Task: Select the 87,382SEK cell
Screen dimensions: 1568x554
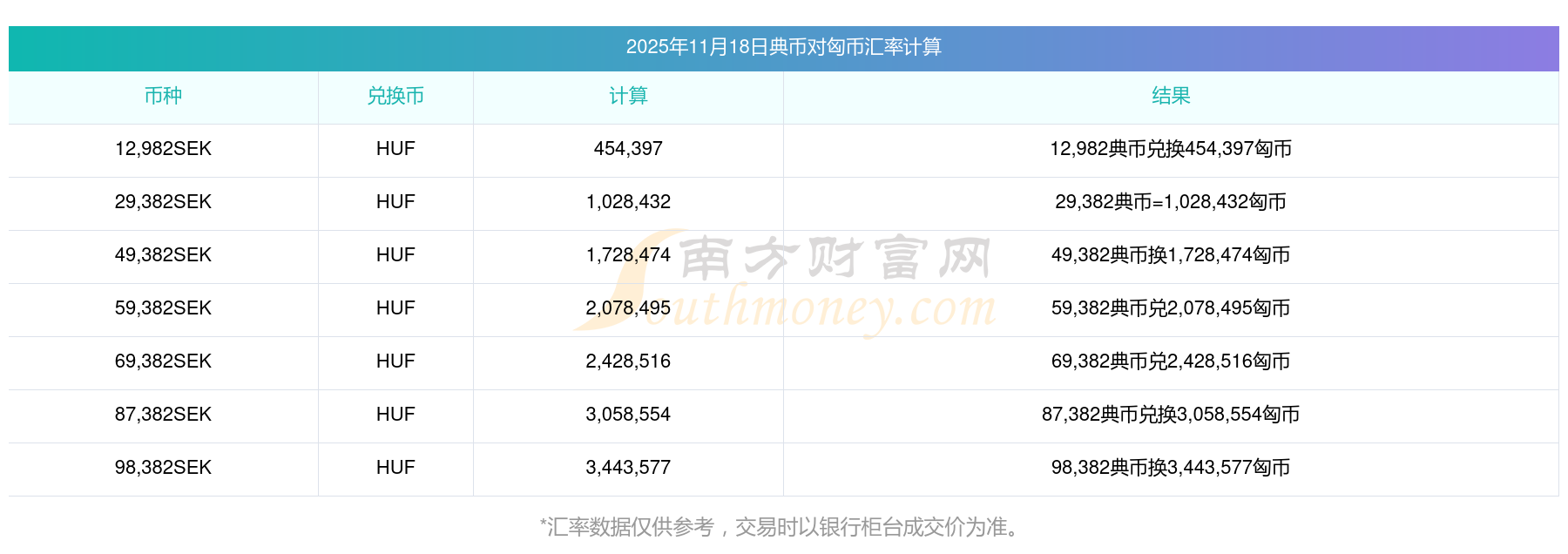Action: pos(163,415)
